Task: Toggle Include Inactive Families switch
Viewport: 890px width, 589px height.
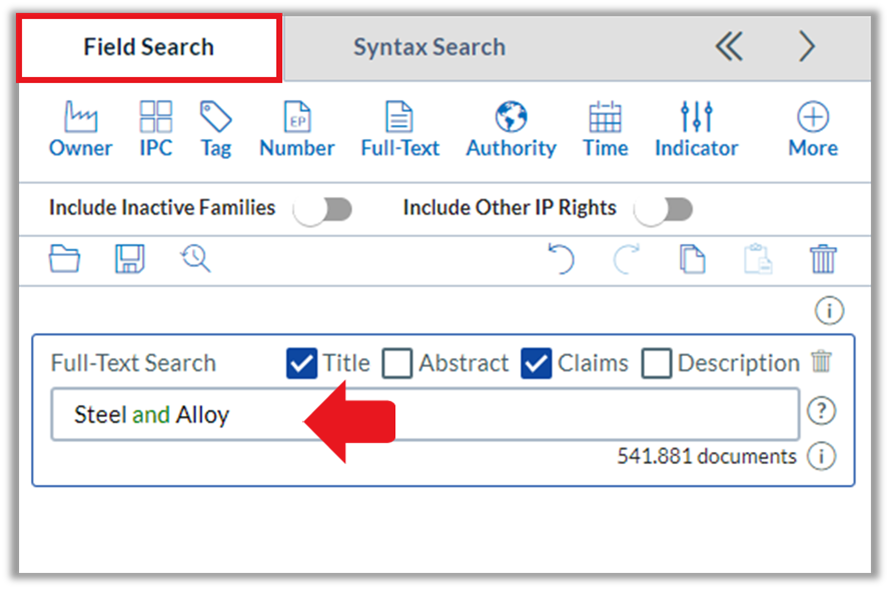Action: (x=323, y=209)
